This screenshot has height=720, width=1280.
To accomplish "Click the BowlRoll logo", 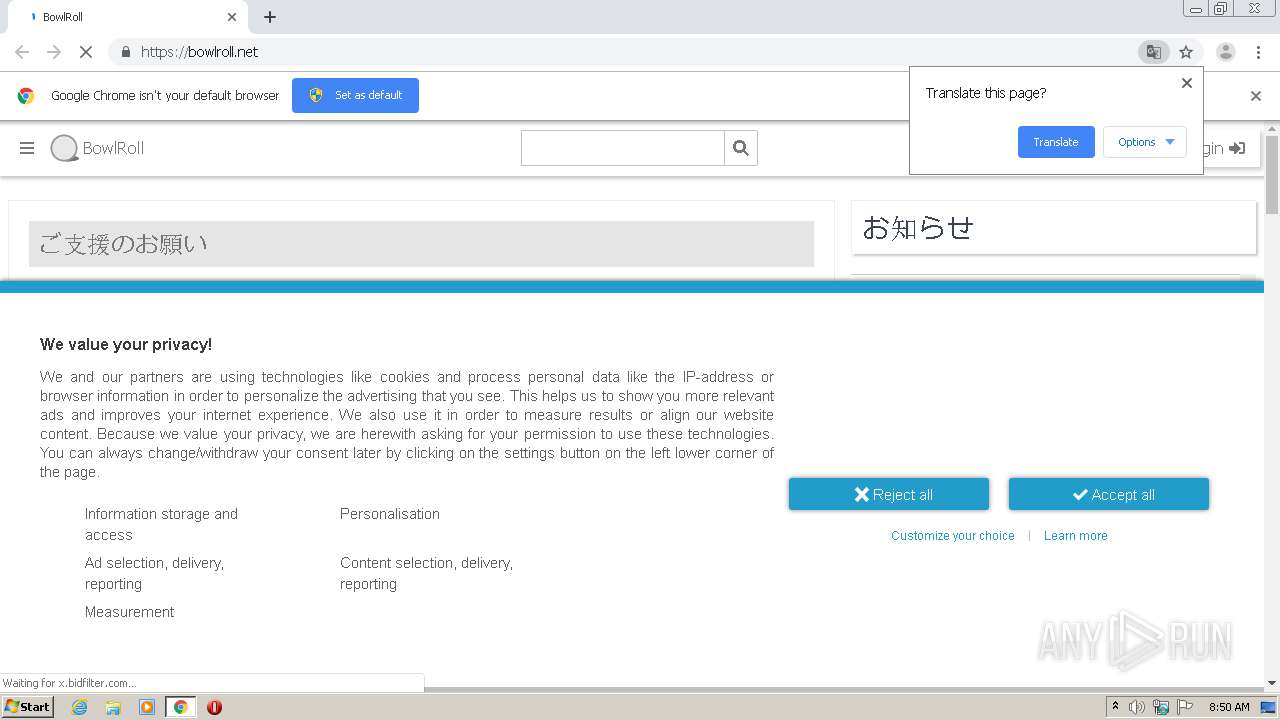I will coord(97,148).
